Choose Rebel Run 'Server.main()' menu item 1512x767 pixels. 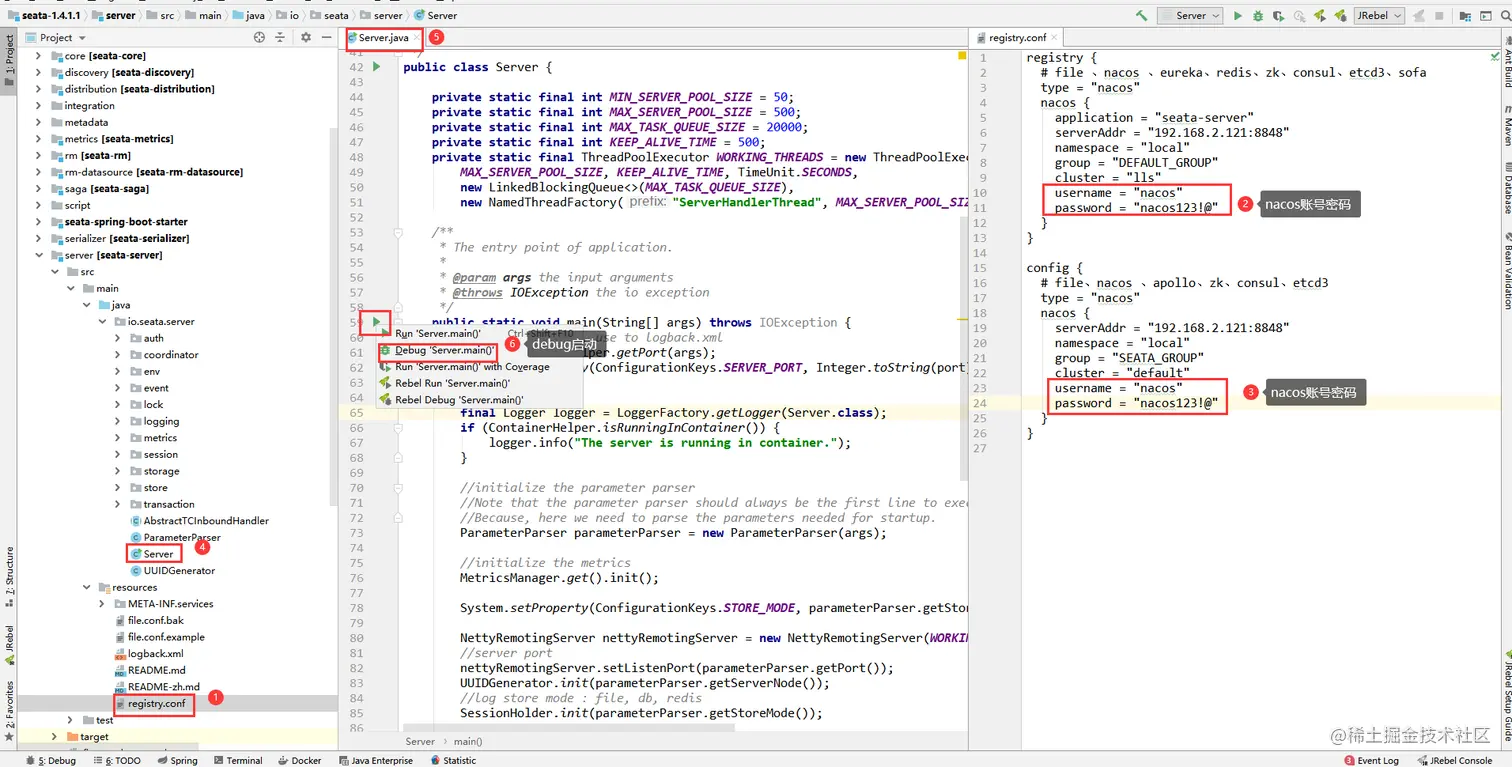[x=481, y=383]
